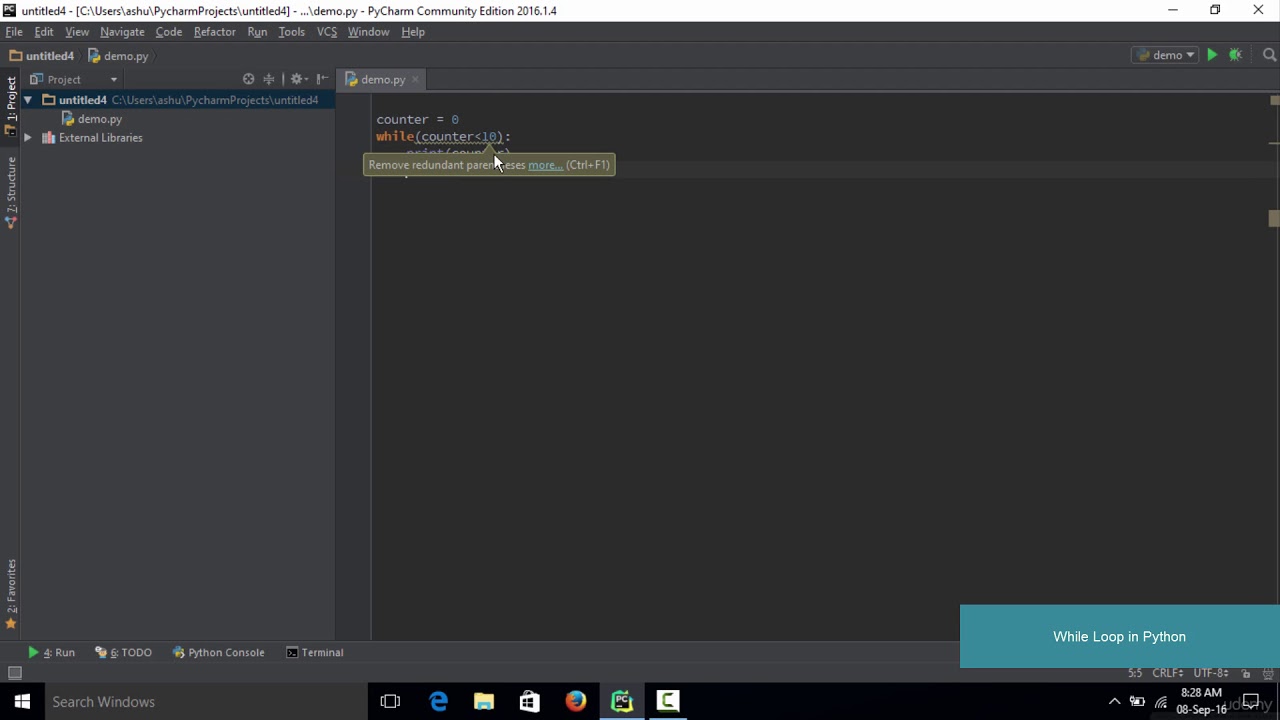Open the demo run configuration dropdown

tap(1165, 55)
